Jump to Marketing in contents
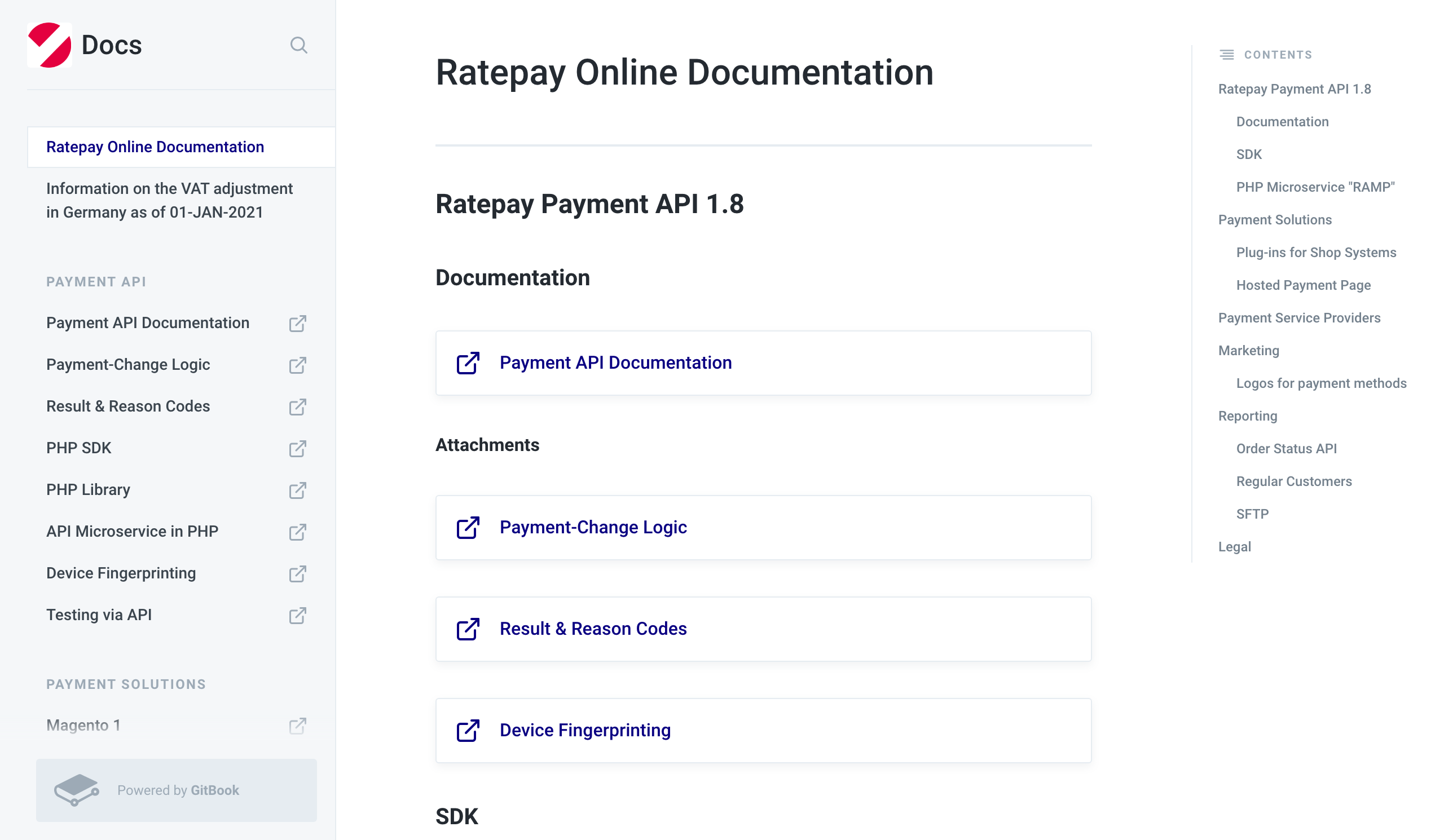The height and width of the screenshot is (840, 1444). pyautogui.click(x=1249, y=351)
